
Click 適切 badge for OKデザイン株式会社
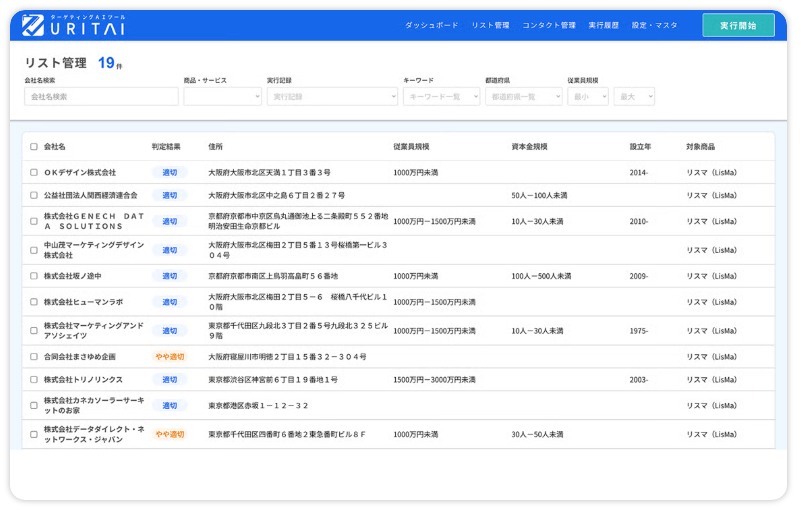[170, 173]
